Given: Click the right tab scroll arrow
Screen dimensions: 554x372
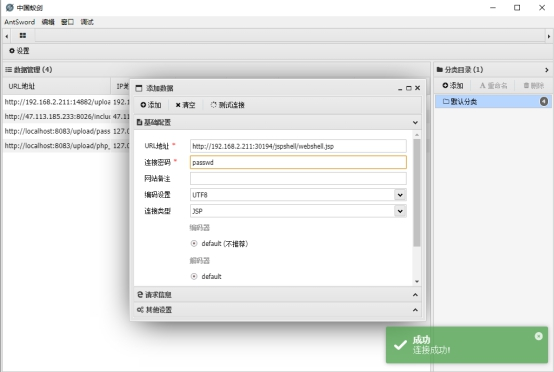Looking at the screenshot, I should (548, 36).
